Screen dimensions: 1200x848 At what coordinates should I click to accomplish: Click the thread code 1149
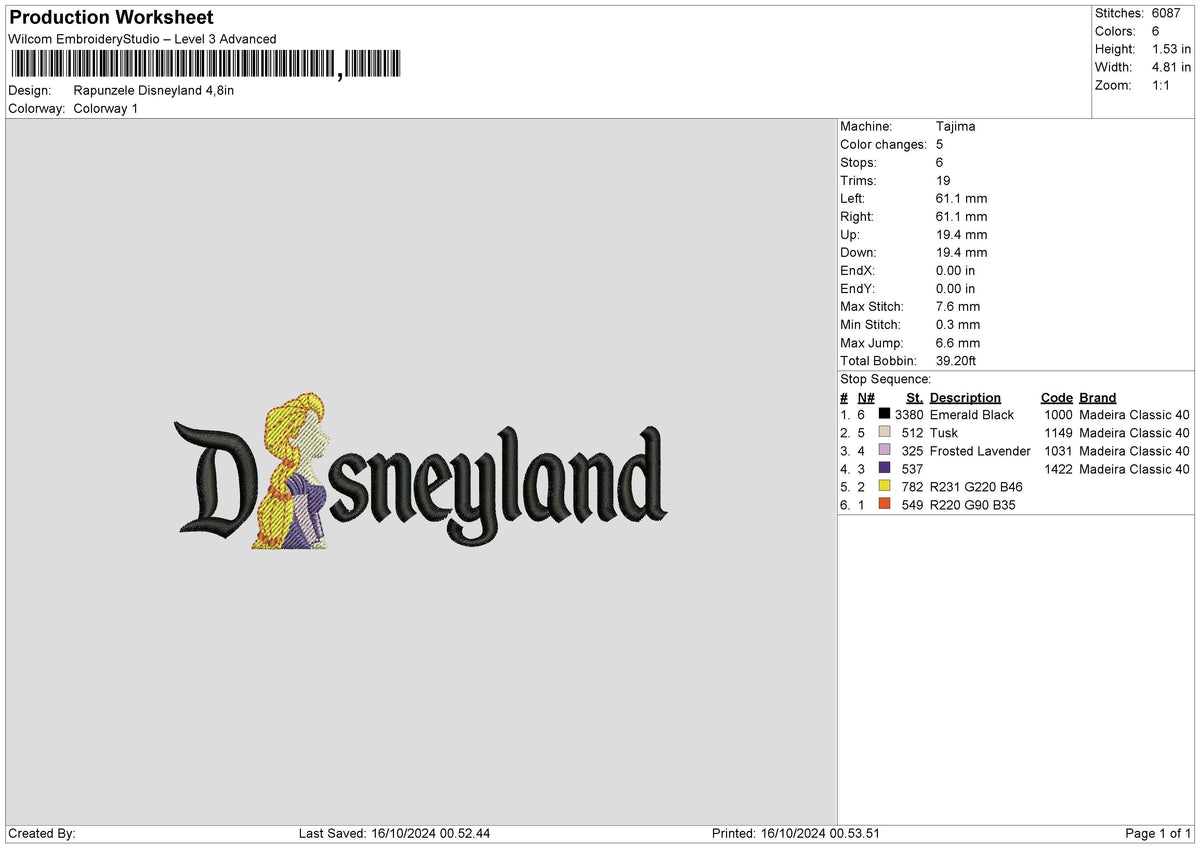(1058, 432)
